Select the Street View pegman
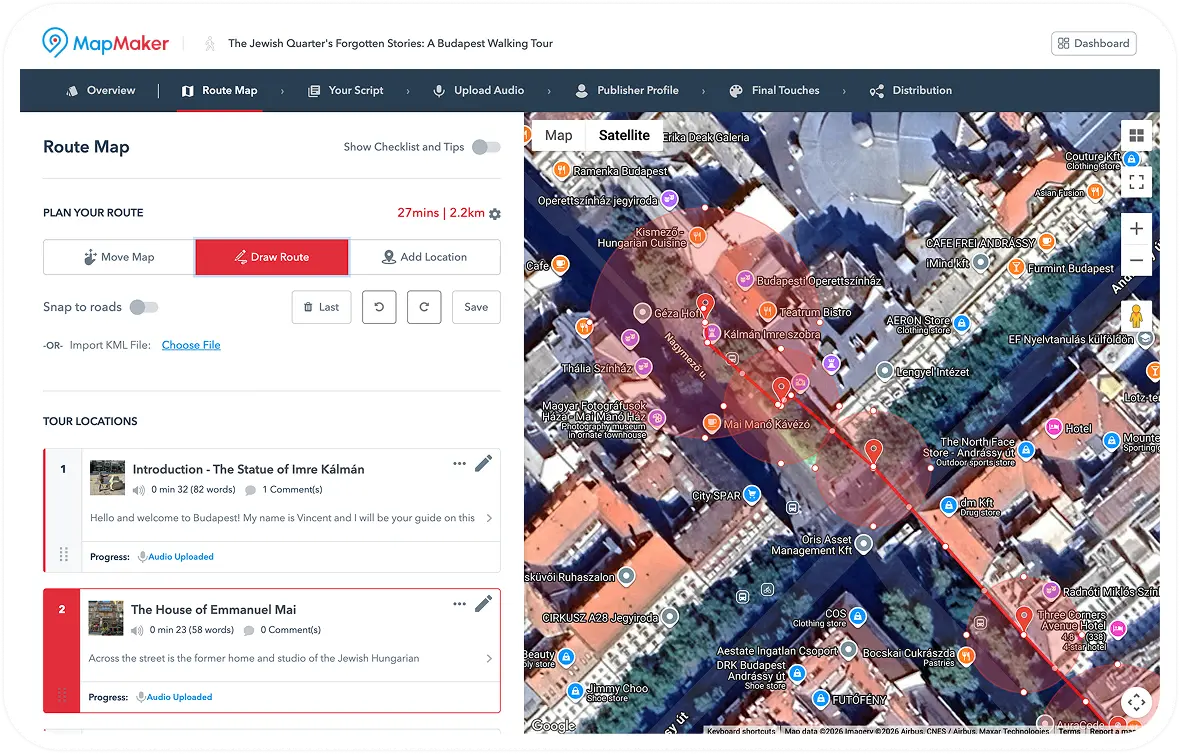1180x754 pixels. pos(1136,316)
